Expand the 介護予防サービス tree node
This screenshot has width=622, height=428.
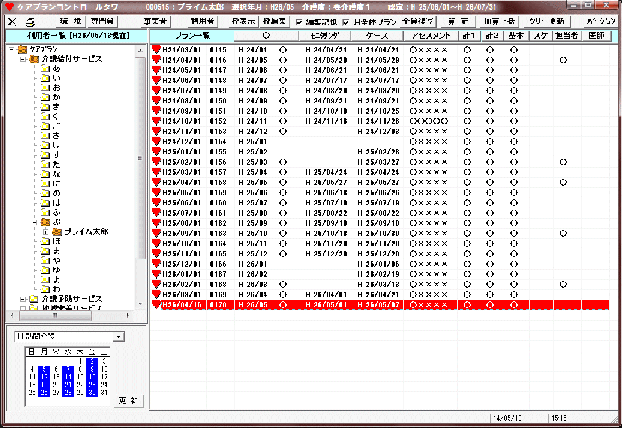coord(22,299)
